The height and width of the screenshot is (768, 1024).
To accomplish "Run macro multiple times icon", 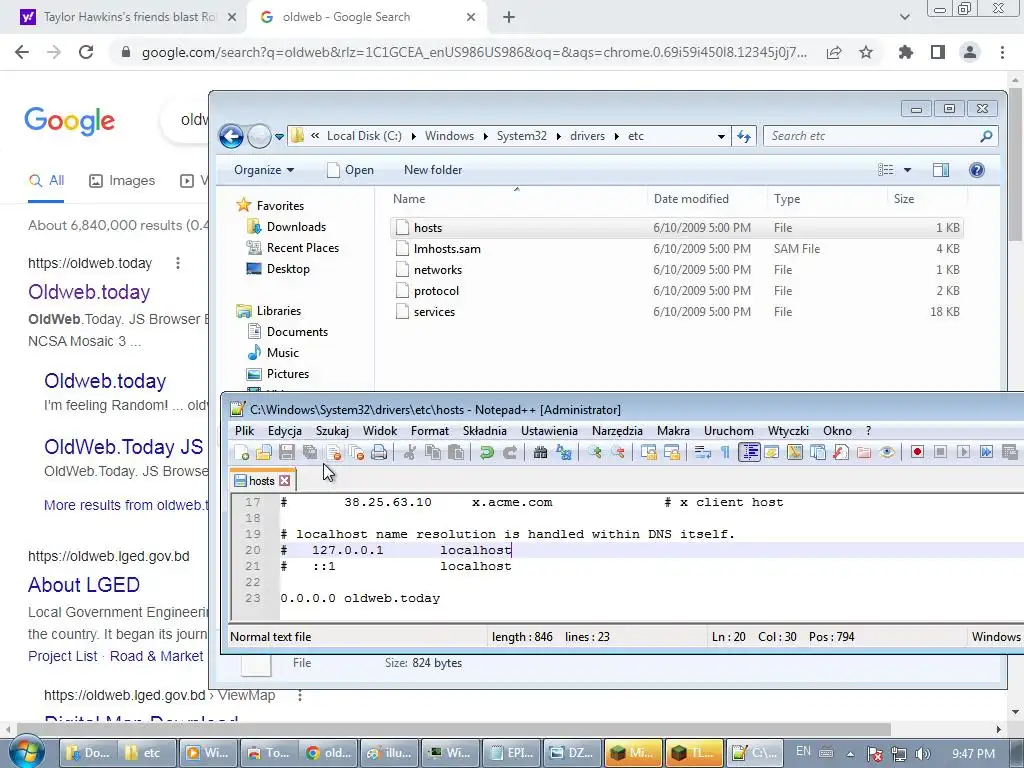I will (987, 452).
